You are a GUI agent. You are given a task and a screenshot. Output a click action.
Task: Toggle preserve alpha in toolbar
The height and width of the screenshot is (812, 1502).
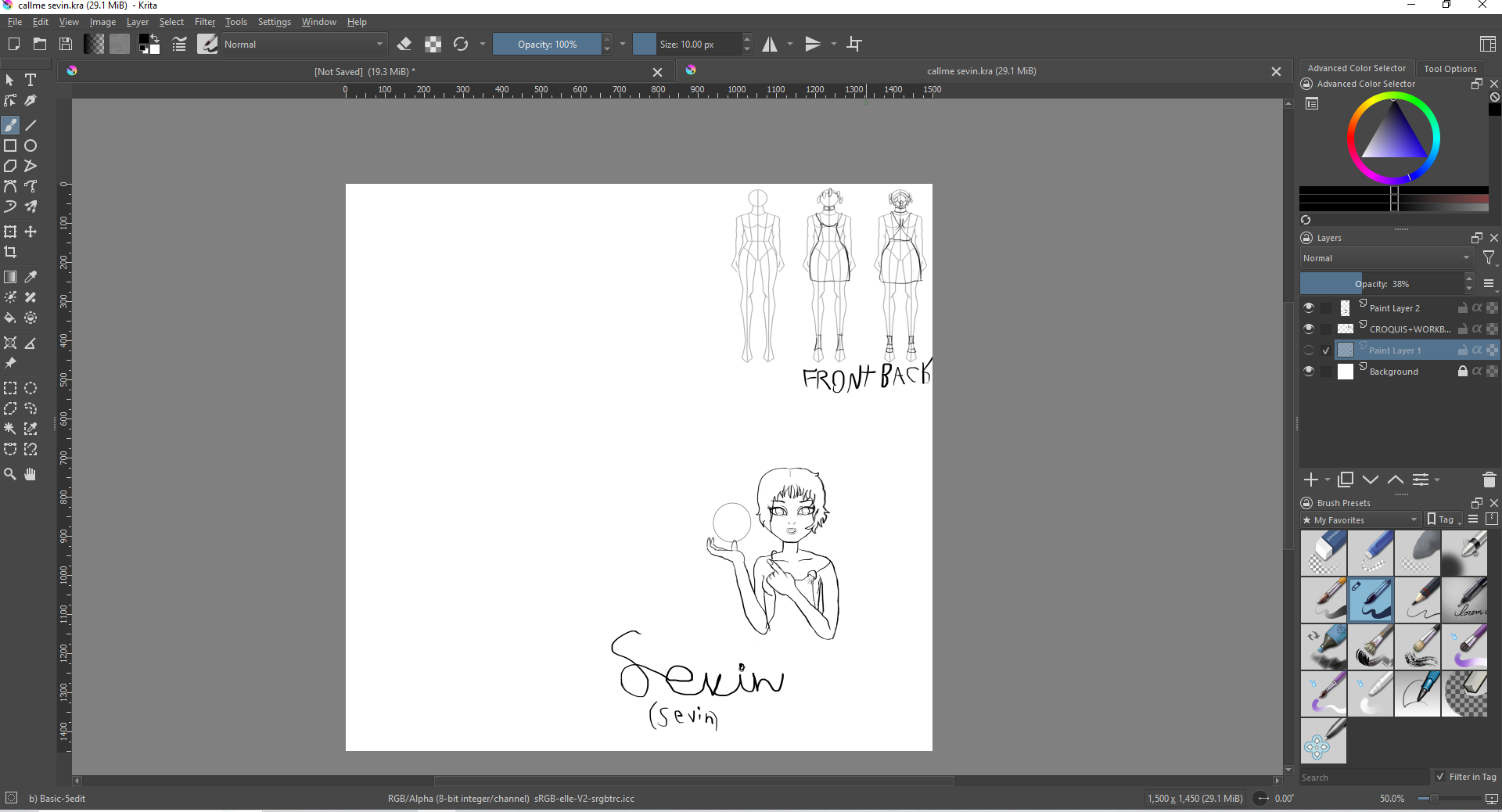tap(433, 44)
